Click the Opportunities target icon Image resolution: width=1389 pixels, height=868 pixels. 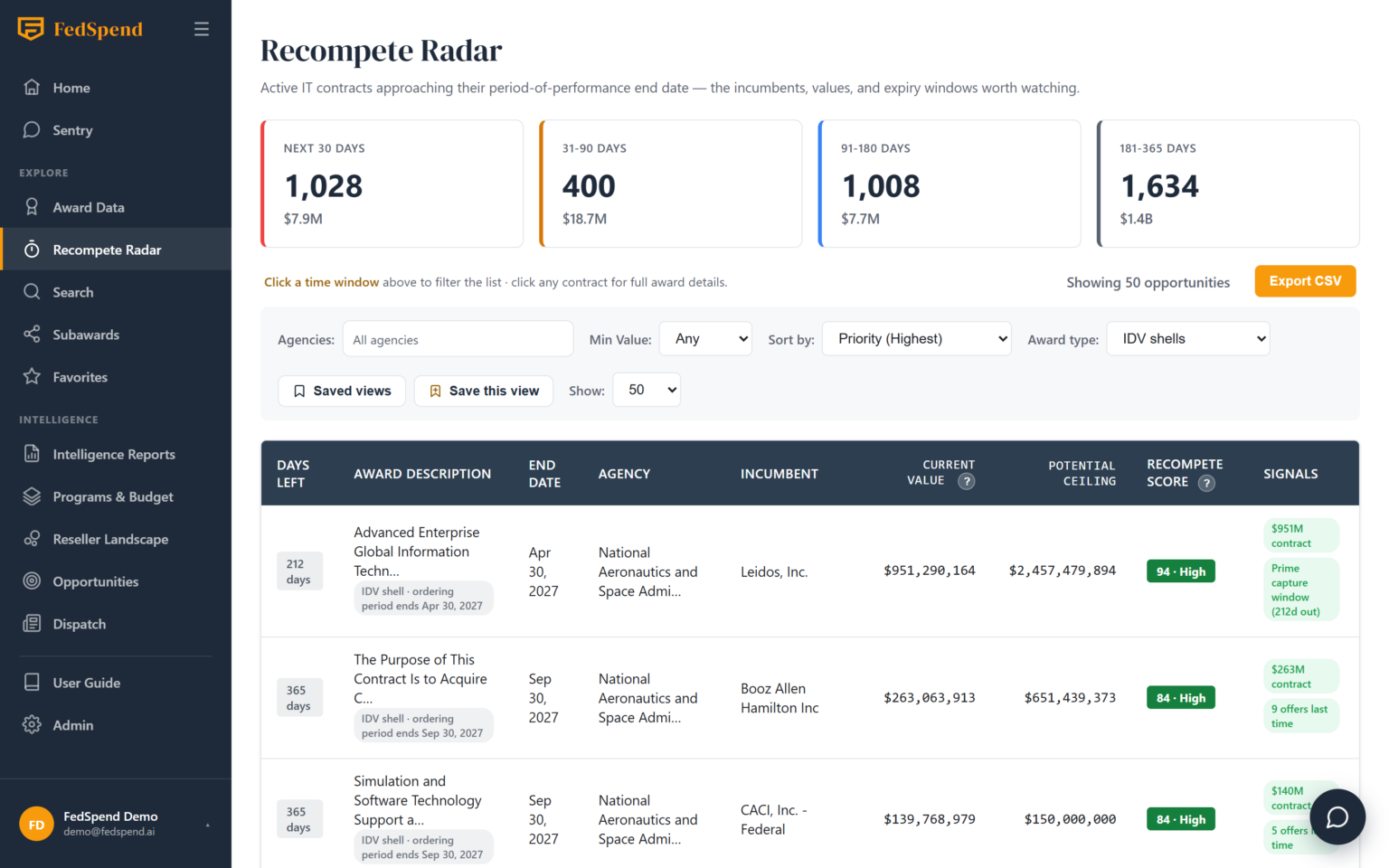[x=32, y=581]
